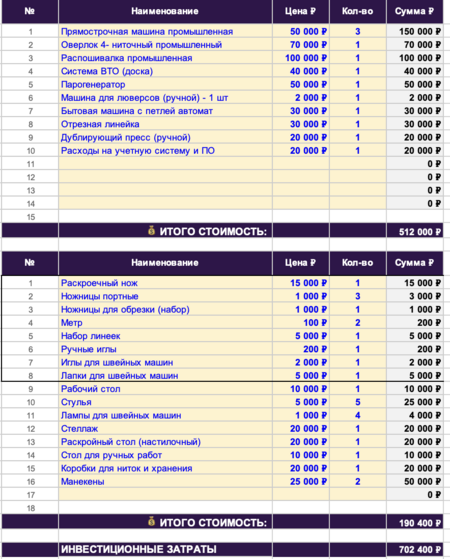This screenshot has width=450, height=559.
Task: Click 'ИТОГО СТОИМОСТЬ:' label in 512 000 ₽ row
Action: pyautogui.click(x=213, y=232)
